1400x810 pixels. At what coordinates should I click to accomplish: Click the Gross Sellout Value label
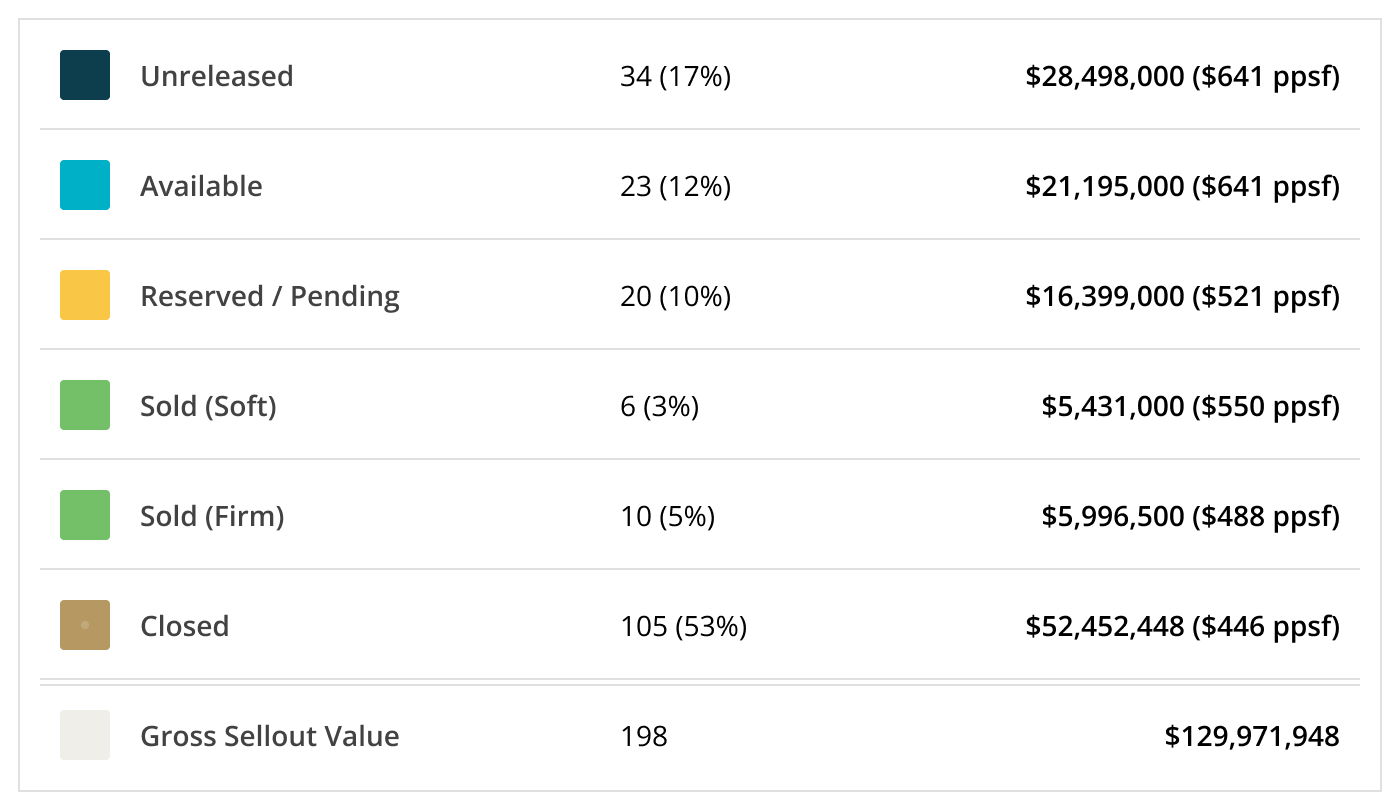(x=270, y=736)
